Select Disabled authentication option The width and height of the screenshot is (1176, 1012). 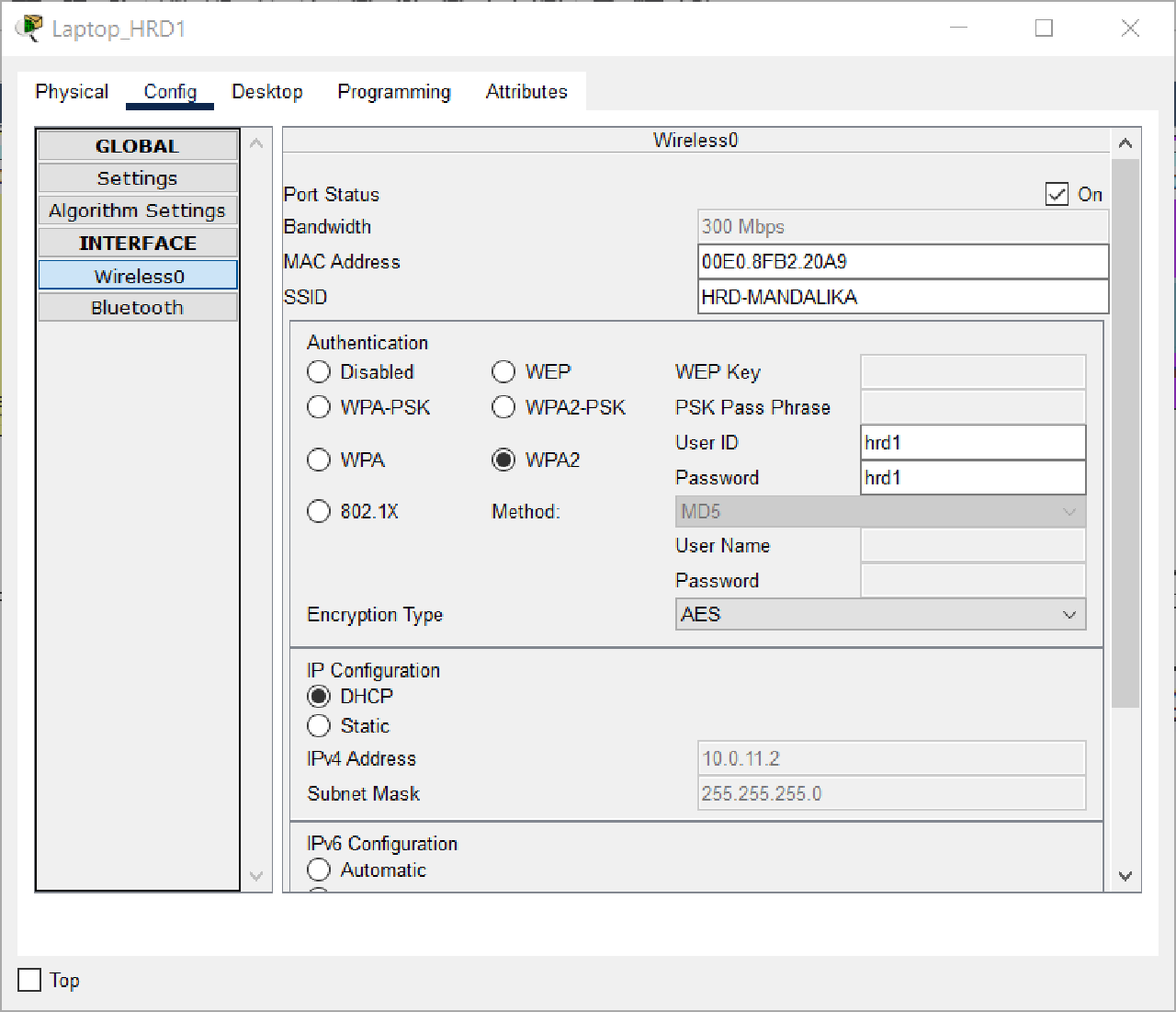319,371
